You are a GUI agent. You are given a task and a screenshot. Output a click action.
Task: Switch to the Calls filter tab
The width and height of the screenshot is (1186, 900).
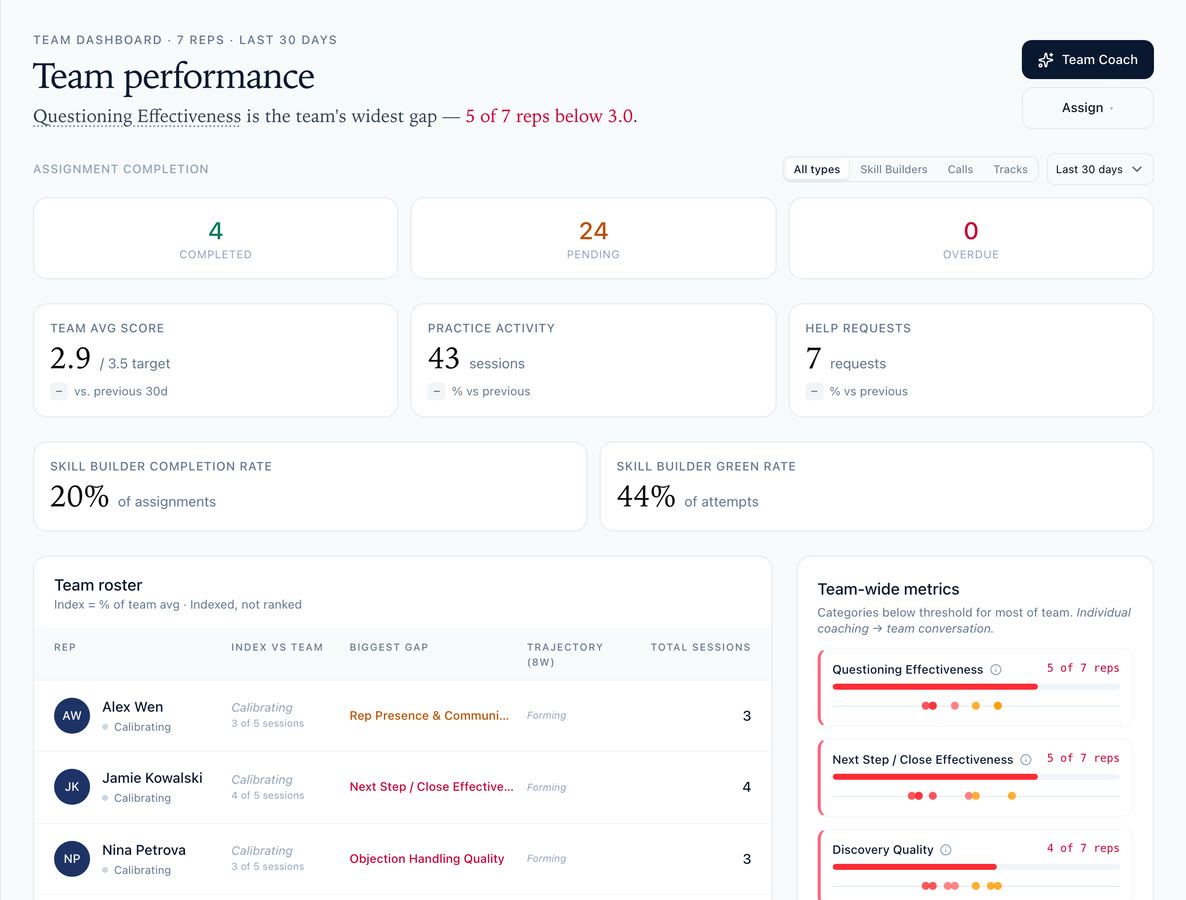click(960, 169)
